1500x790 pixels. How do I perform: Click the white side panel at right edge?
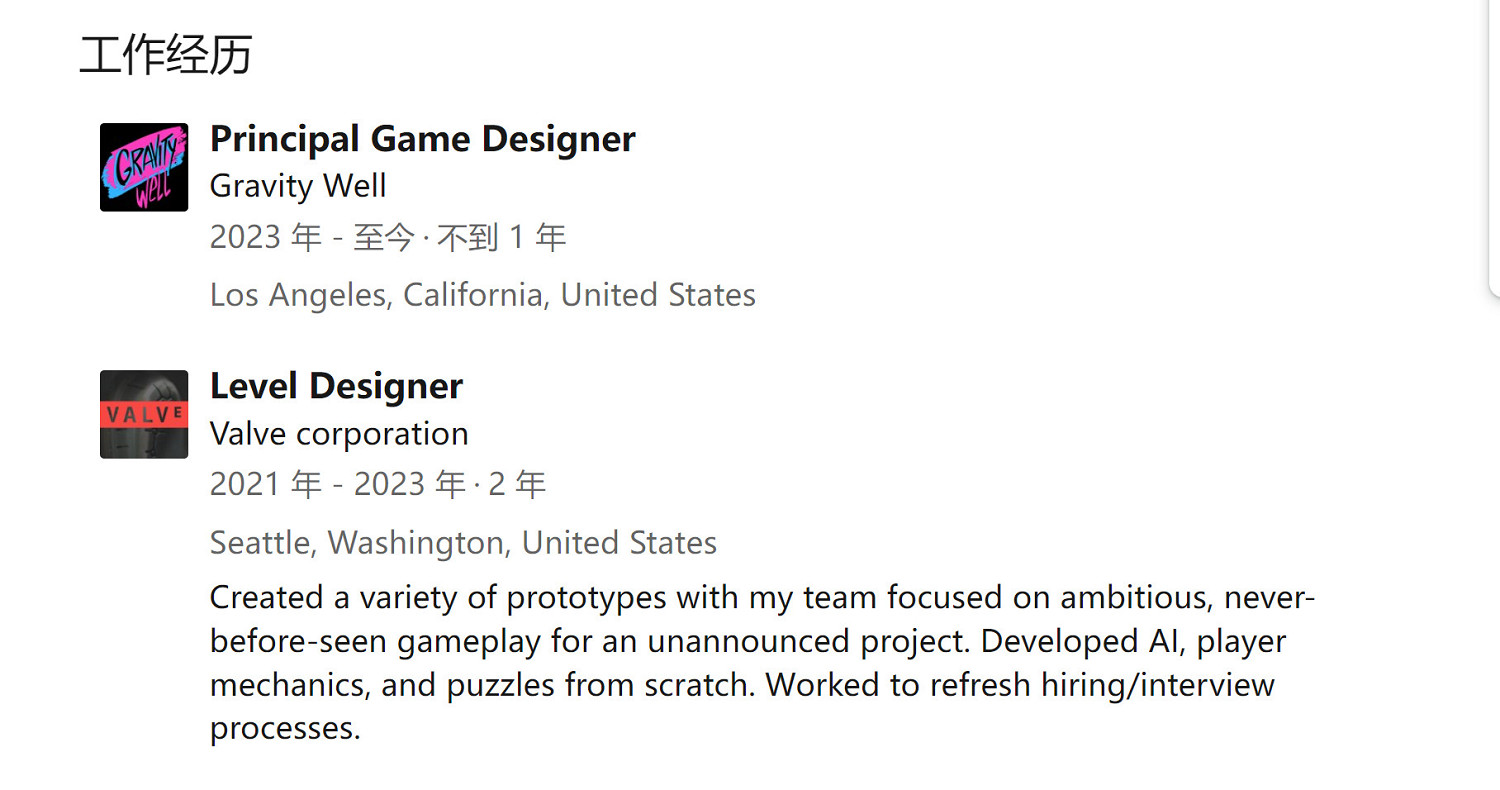pyautogui.click(x=1494, y=140)
